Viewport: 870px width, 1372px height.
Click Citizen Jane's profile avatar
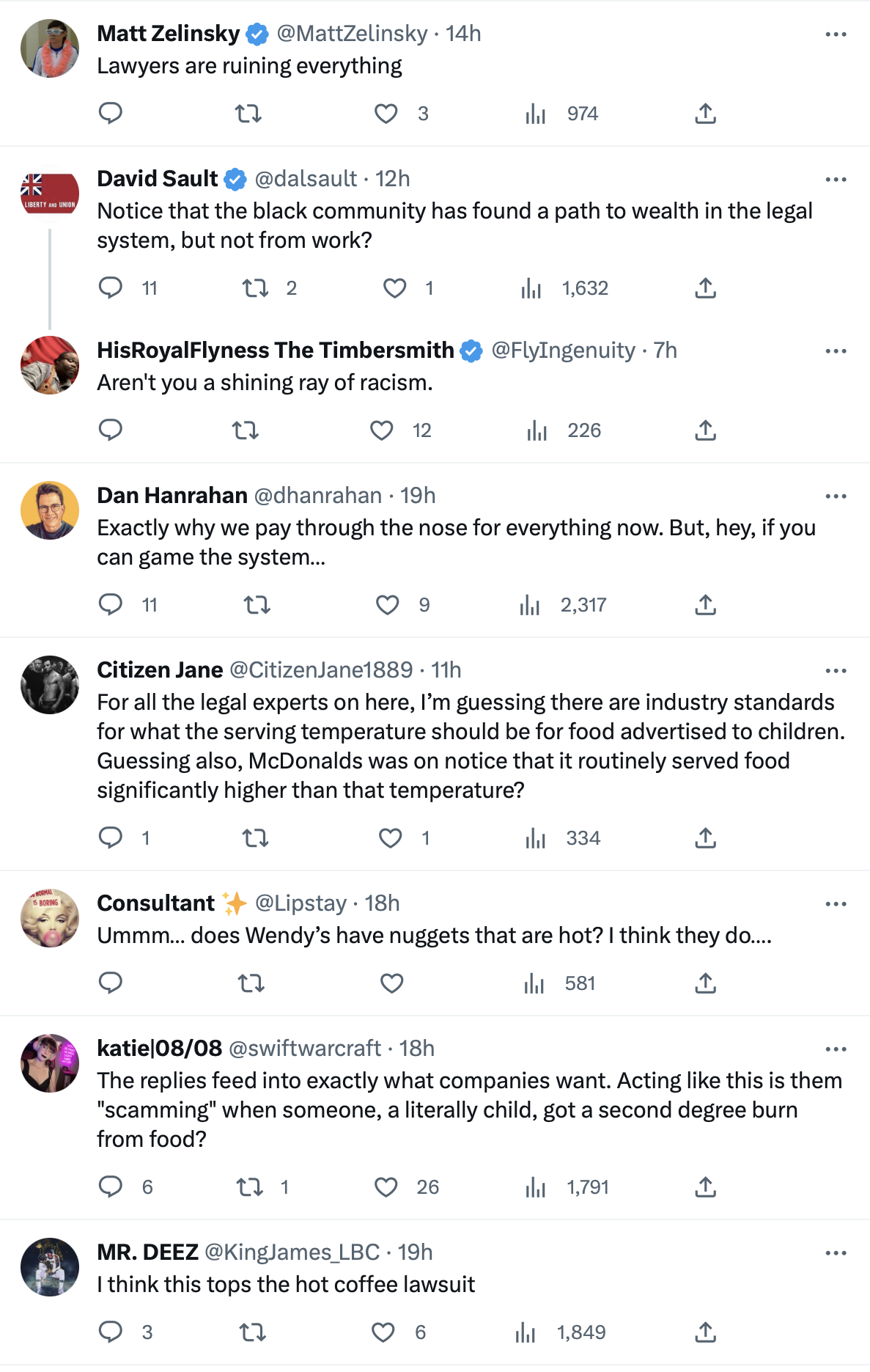[50, 685]
